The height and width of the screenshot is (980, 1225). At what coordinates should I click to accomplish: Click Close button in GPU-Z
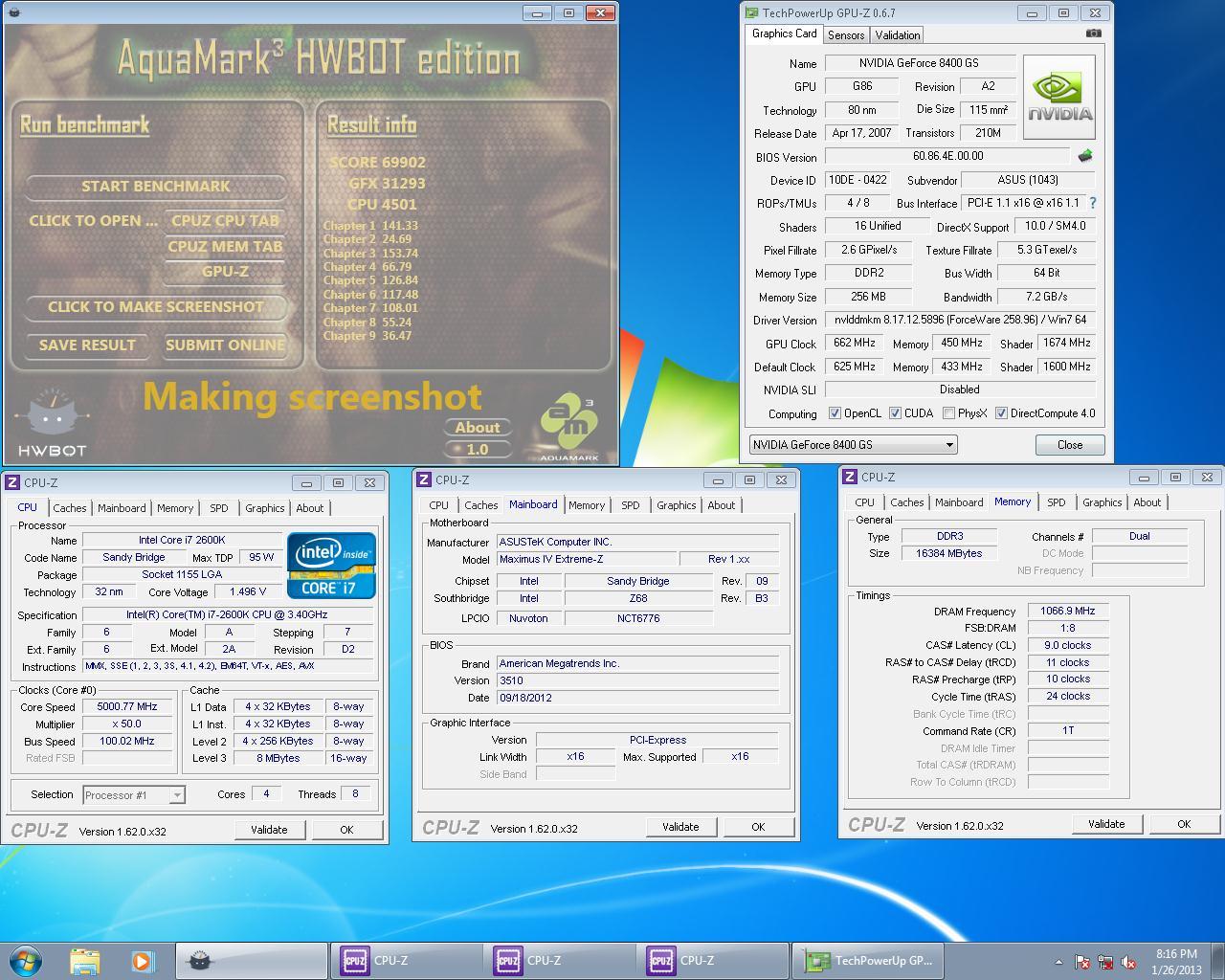[x=1070, y=445]
